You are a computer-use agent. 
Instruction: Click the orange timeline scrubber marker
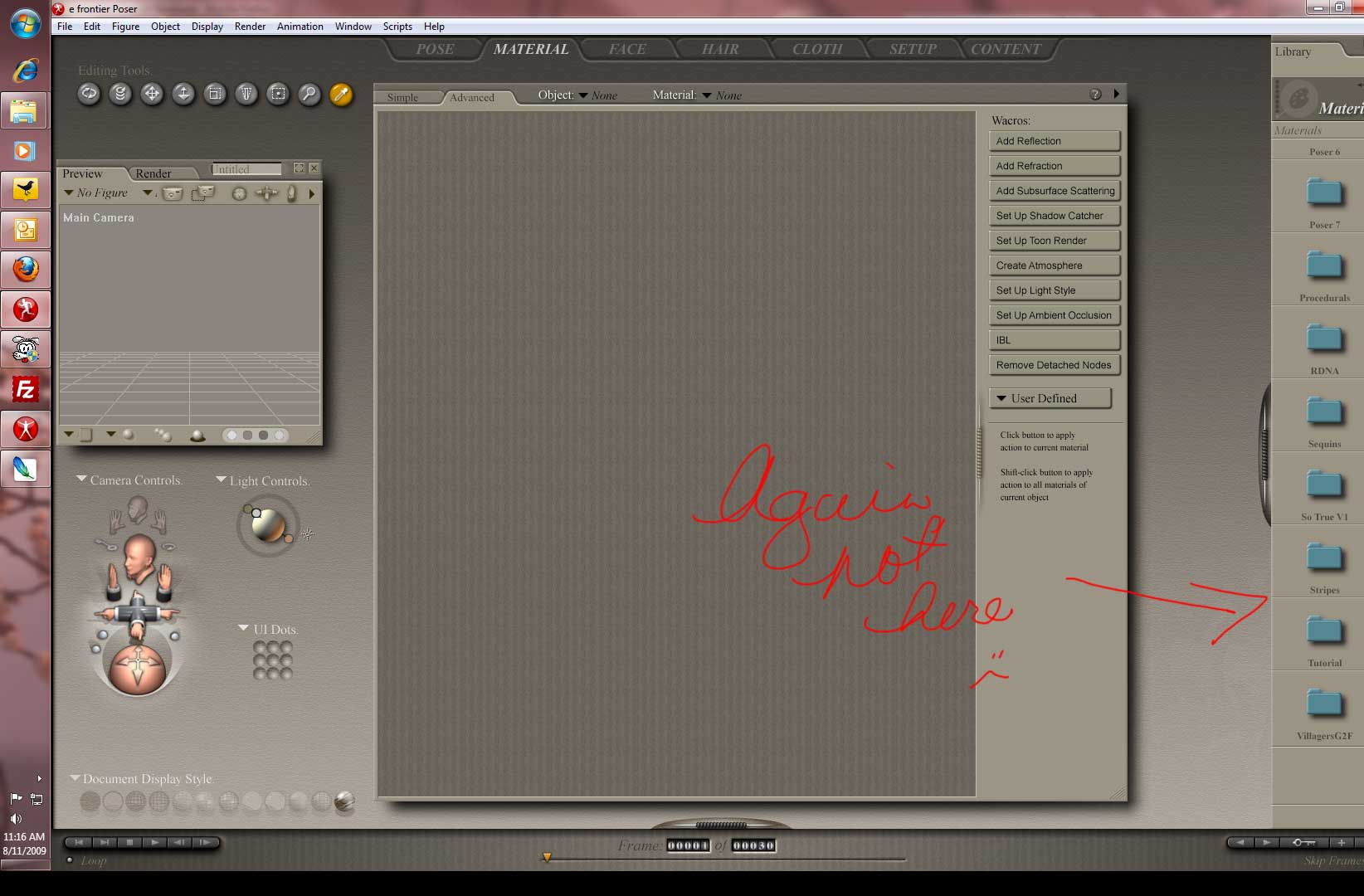547,858
